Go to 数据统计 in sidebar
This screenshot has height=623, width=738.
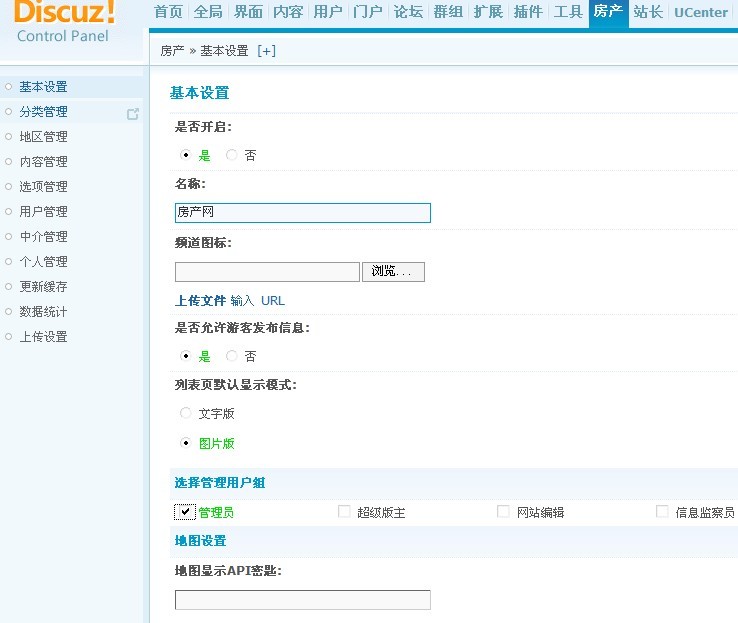(x=43, y=311)
